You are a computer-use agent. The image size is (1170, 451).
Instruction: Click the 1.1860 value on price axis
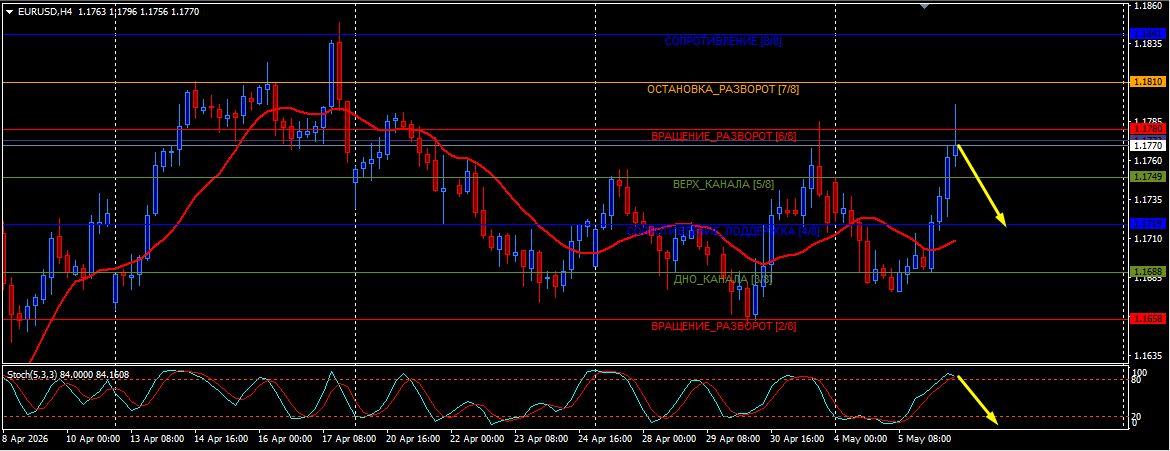(x=1148, y=5)
